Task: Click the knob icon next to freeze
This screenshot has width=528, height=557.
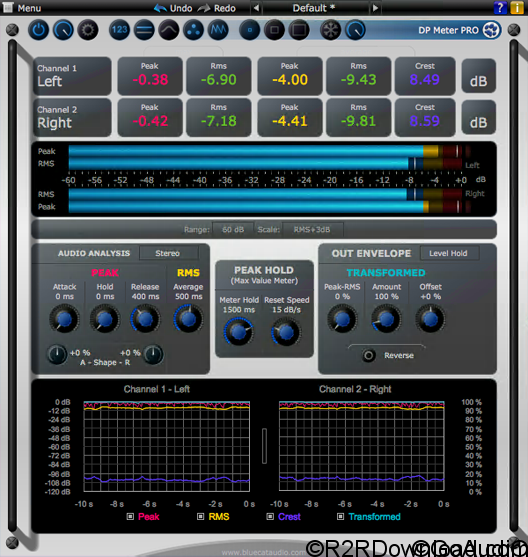Action: click(355, 30)
